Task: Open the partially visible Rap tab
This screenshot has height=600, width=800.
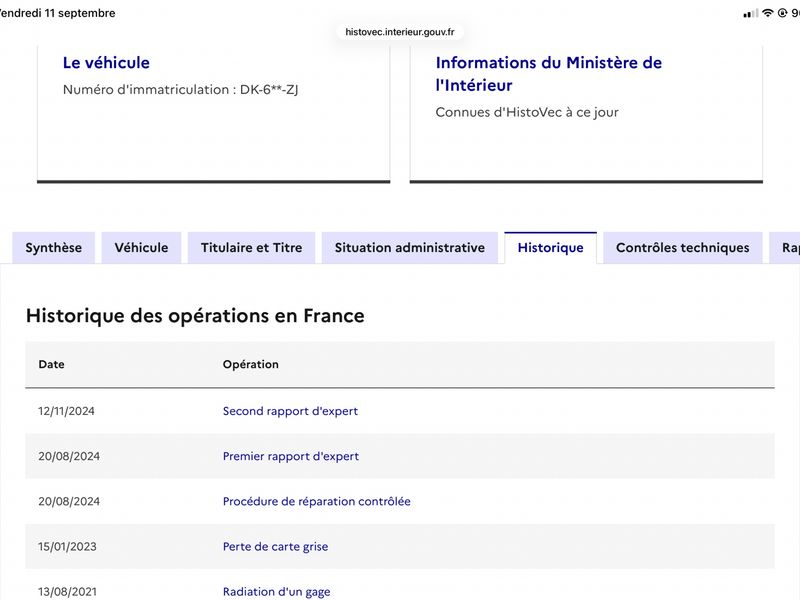Action: (785, 248)
